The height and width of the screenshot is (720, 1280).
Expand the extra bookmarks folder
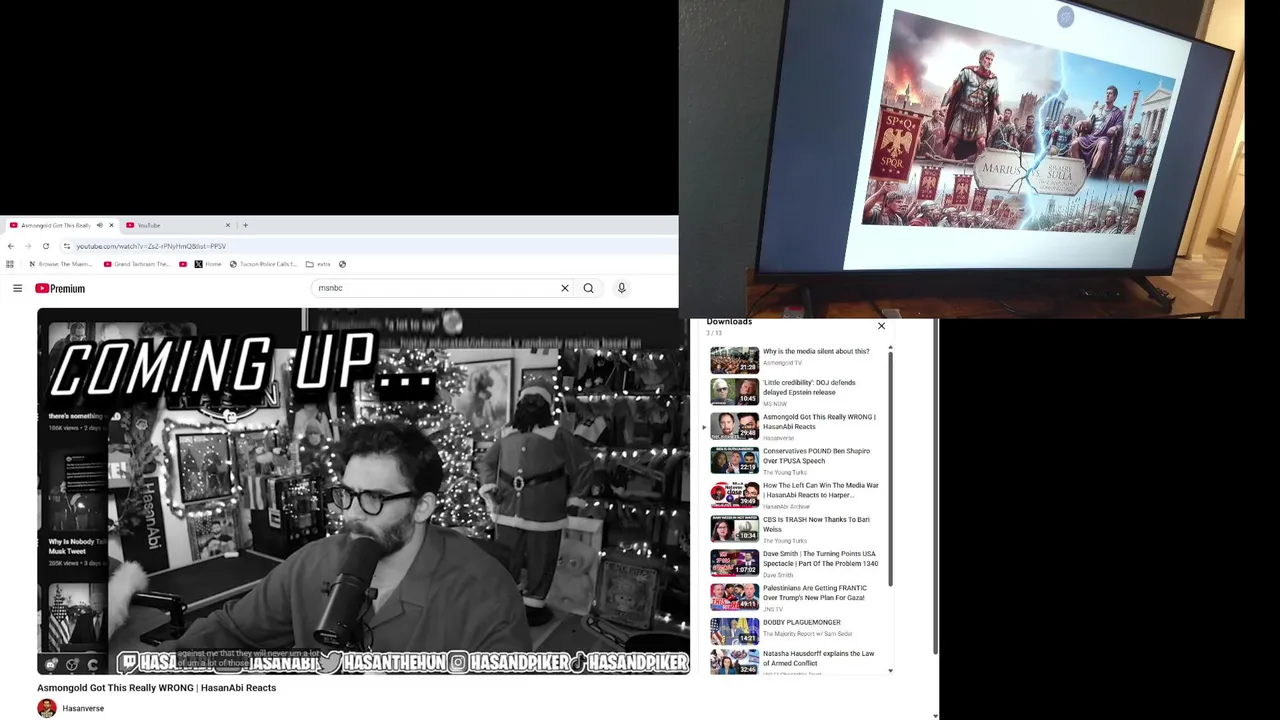[318, 264]
